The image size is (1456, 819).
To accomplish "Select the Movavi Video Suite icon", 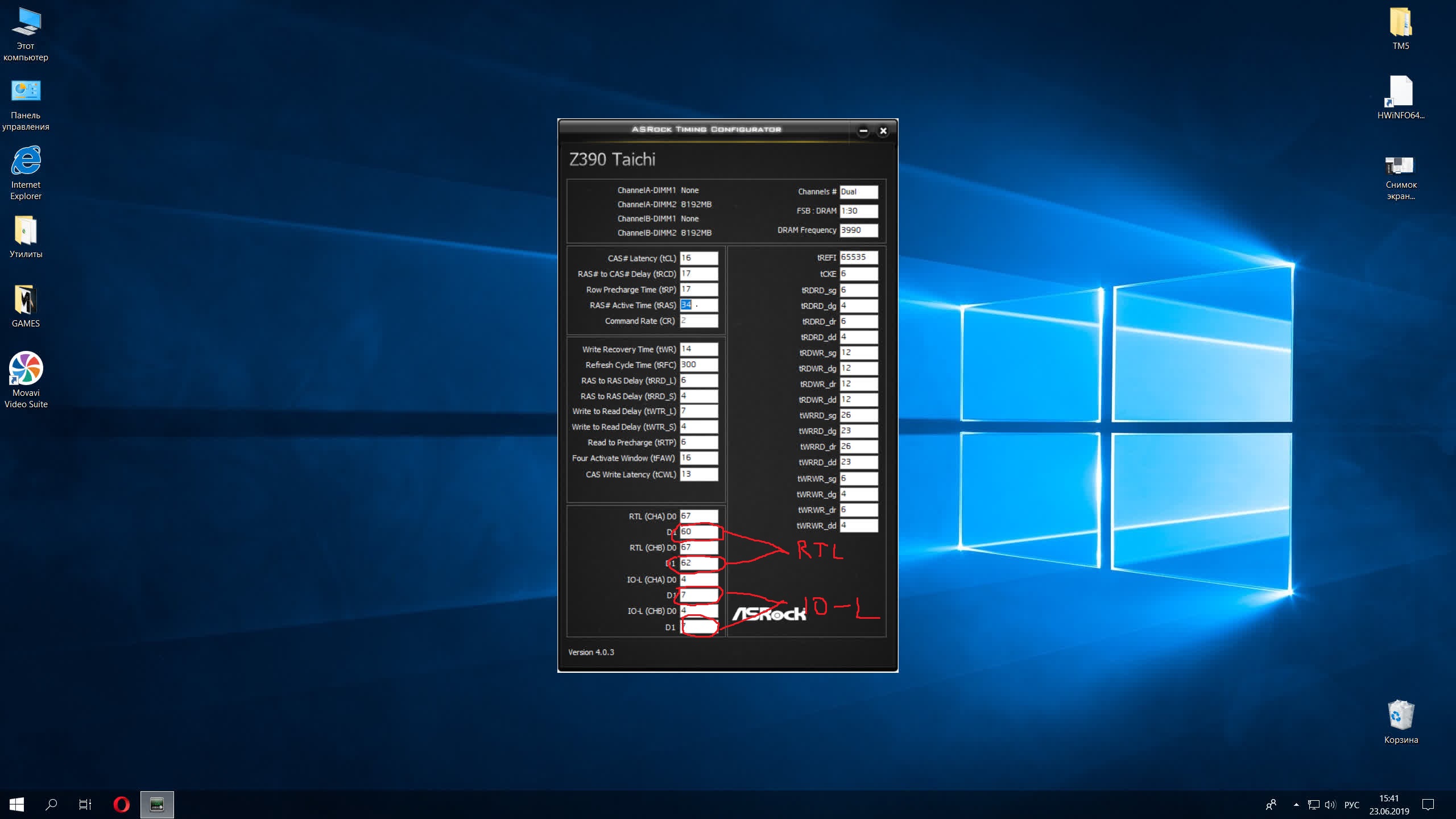I will (x=26, y=369).
